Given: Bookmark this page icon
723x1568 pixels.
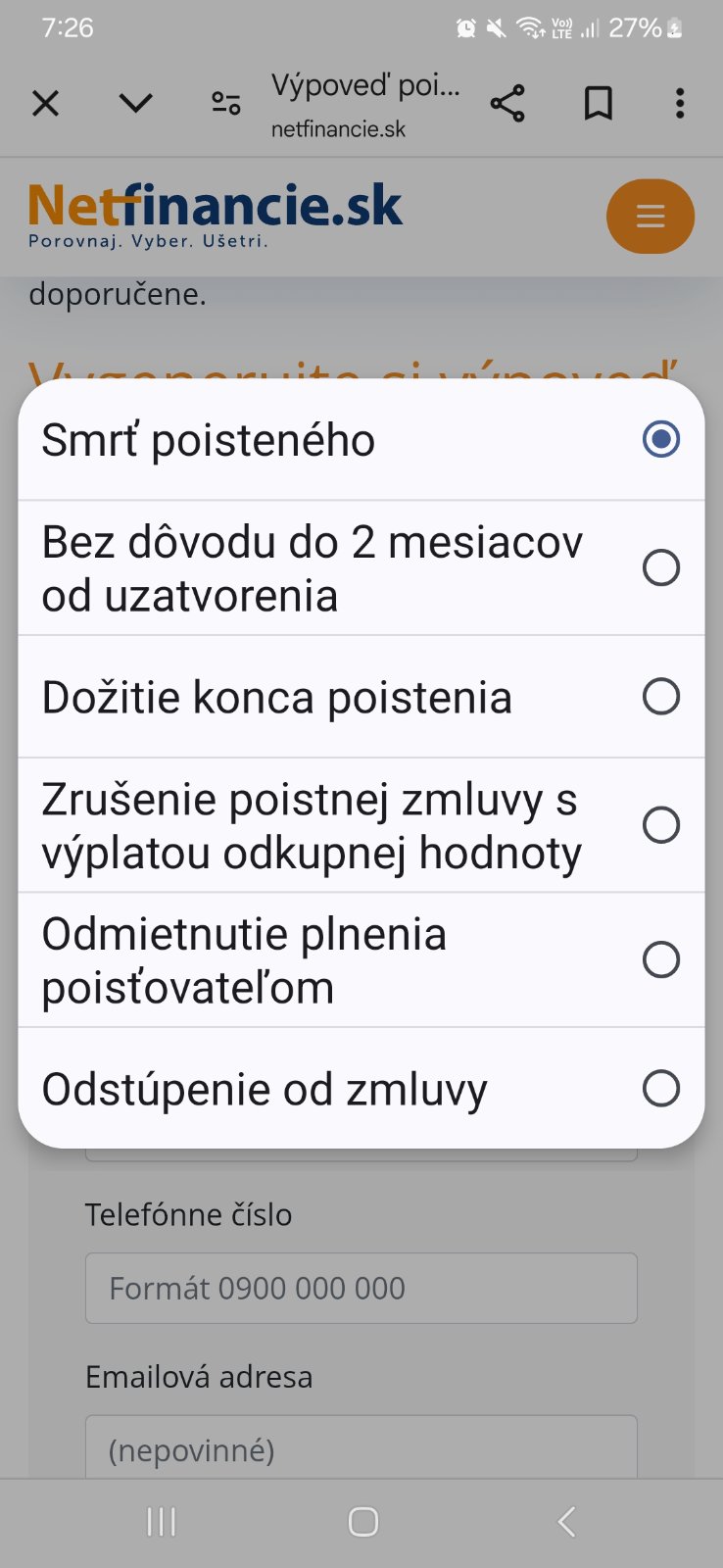Looking at the screenshot, I should tap(599, 103).
